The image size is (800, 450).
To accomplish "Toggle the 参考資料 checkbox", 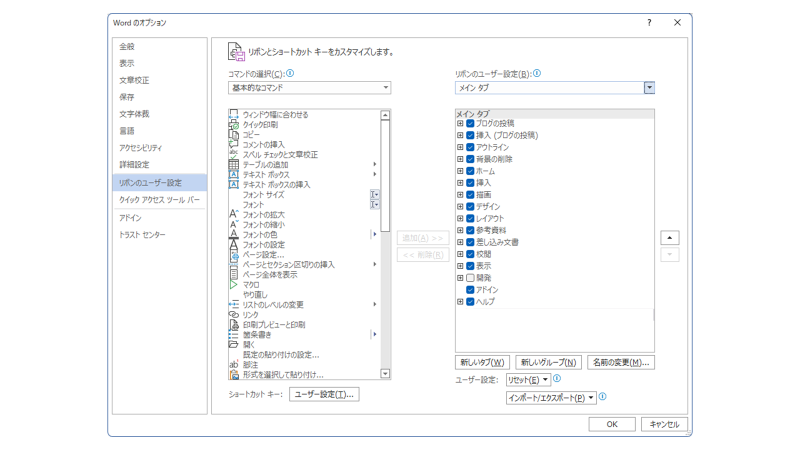I will (x=470, y=230).
